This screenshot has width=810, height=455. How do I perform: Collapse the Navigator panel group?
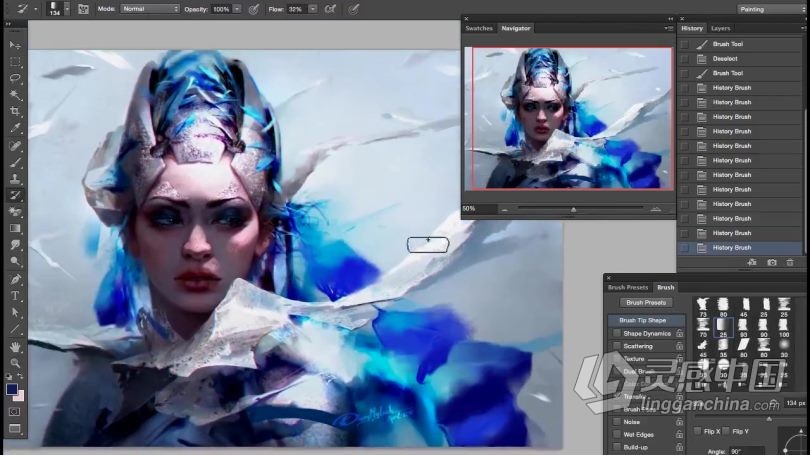[671, 19]
